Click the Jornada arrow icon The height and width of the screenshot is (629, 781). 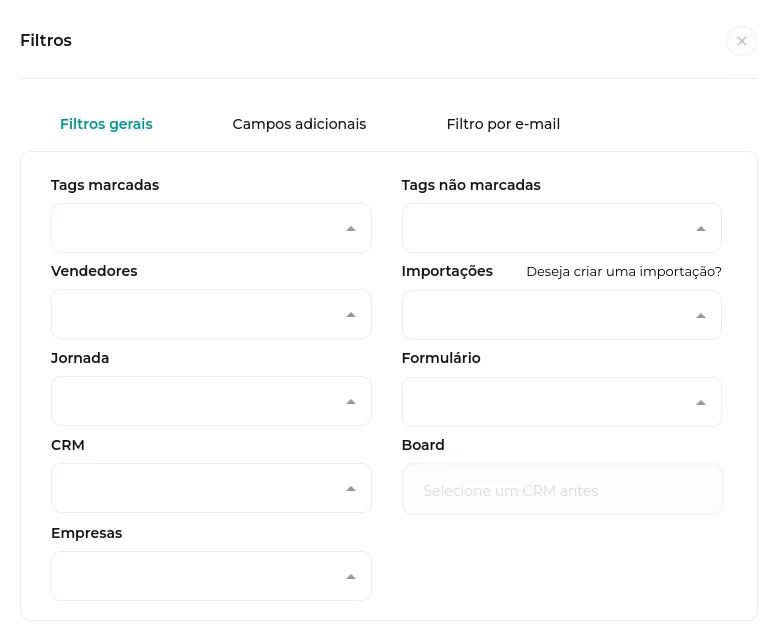(351, 402)
